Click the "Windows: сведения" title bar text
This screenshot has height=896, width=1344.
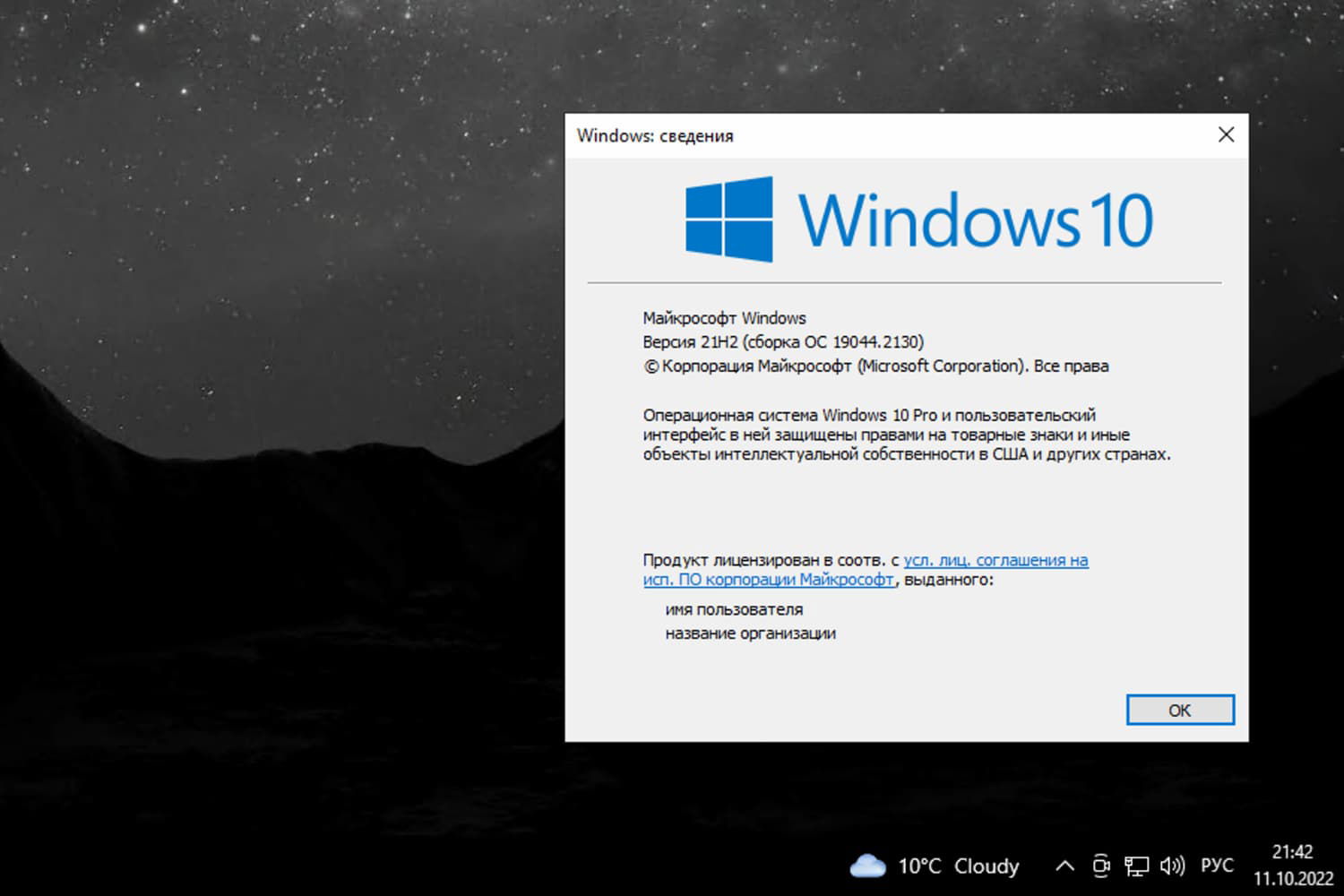655,136
